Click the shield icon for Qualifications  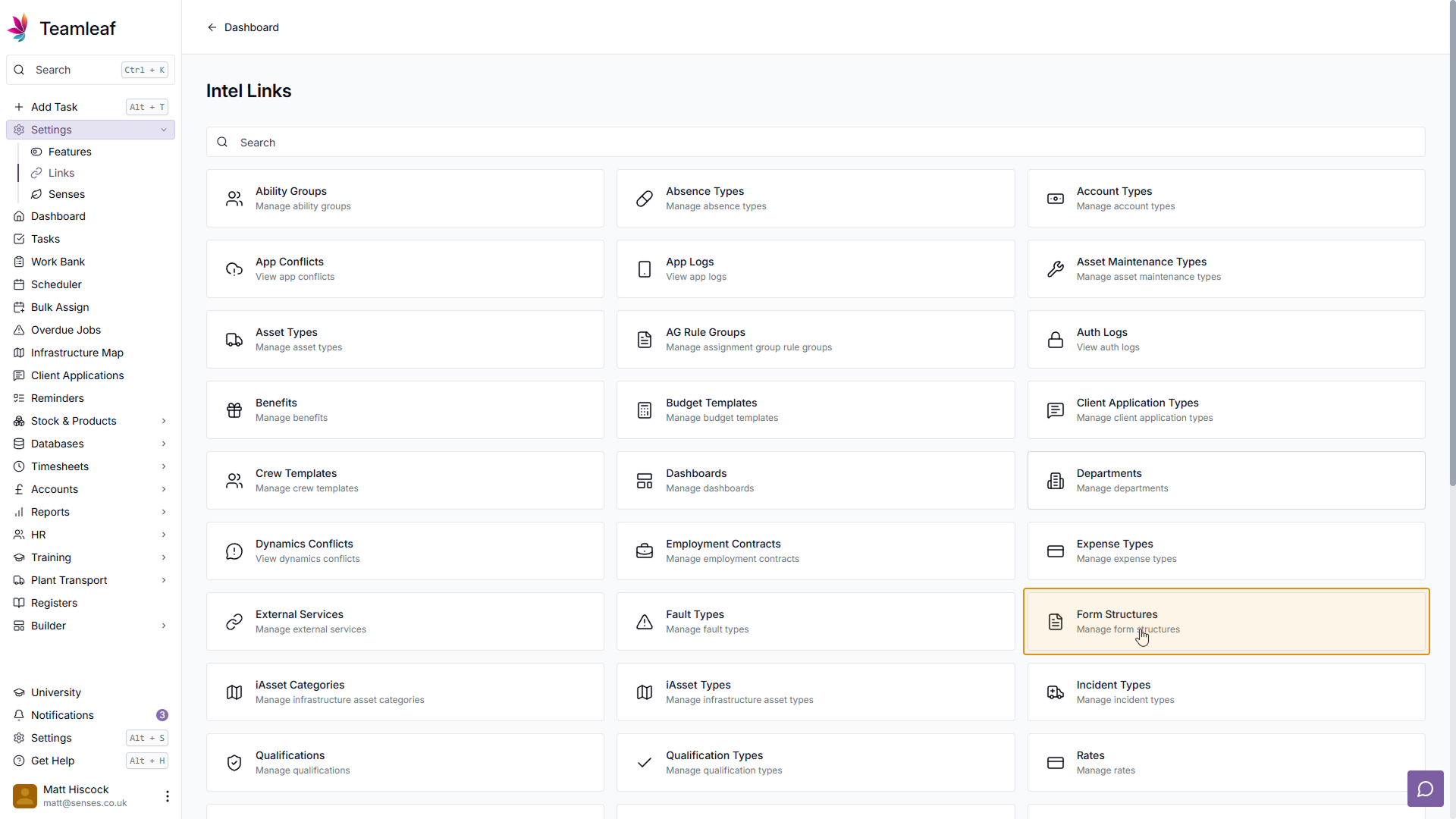tap(234, 763)
